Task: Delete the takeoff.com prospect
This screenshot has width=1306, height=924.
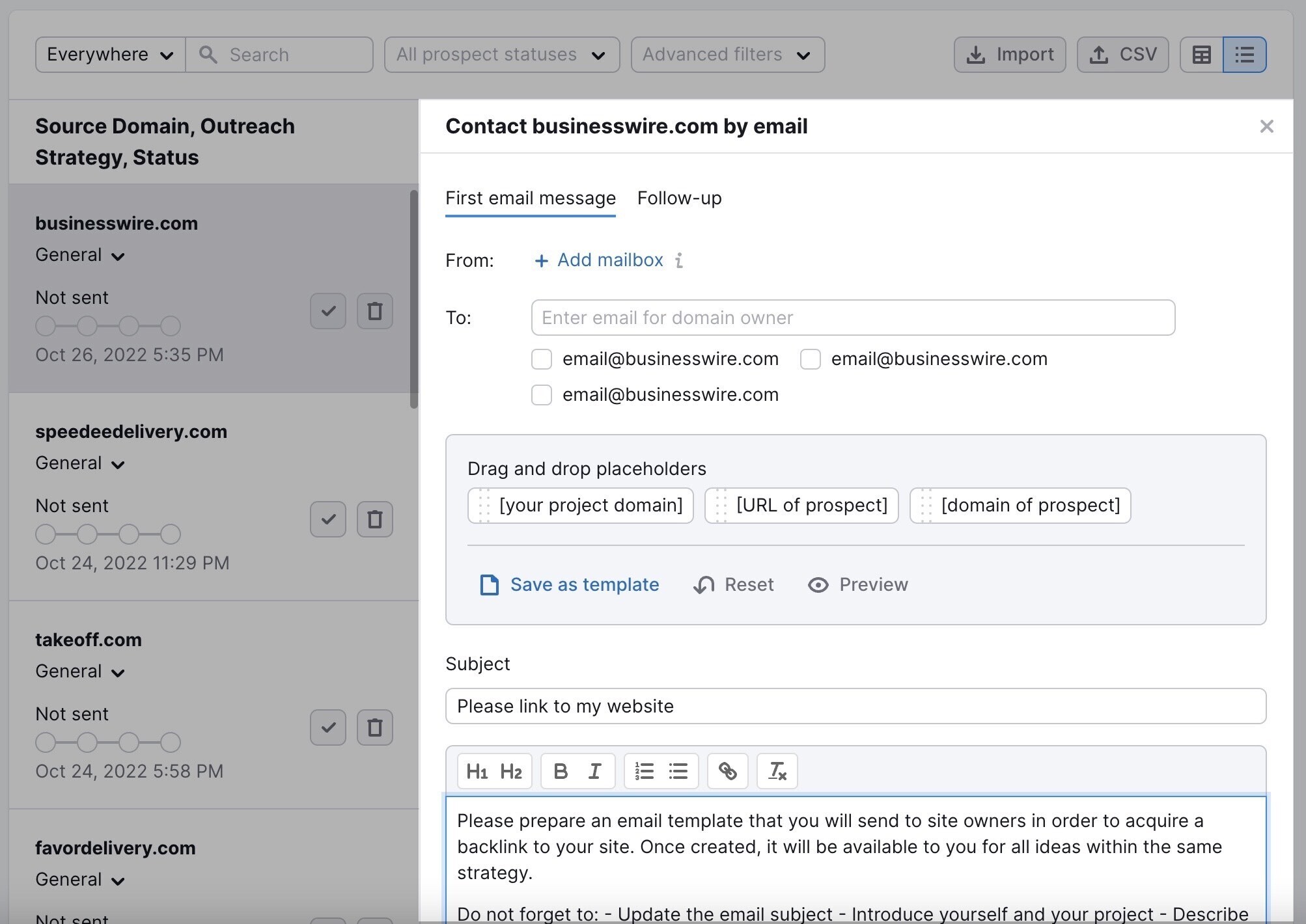Action: tap(375, 727)
